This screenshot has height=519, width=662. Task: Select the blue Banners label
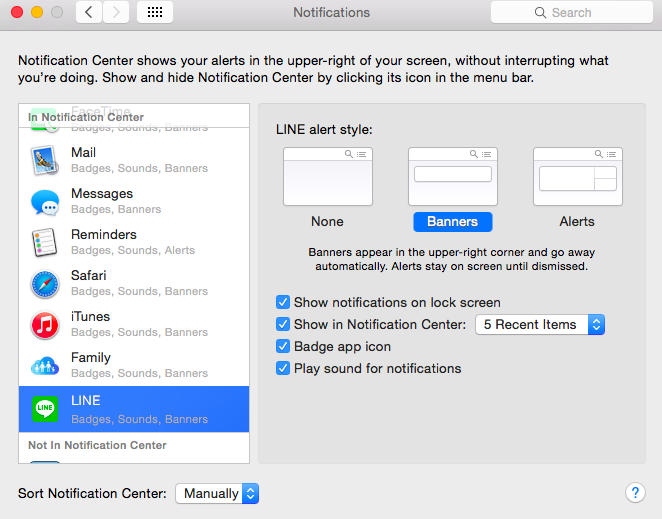(x=453, y=222)
